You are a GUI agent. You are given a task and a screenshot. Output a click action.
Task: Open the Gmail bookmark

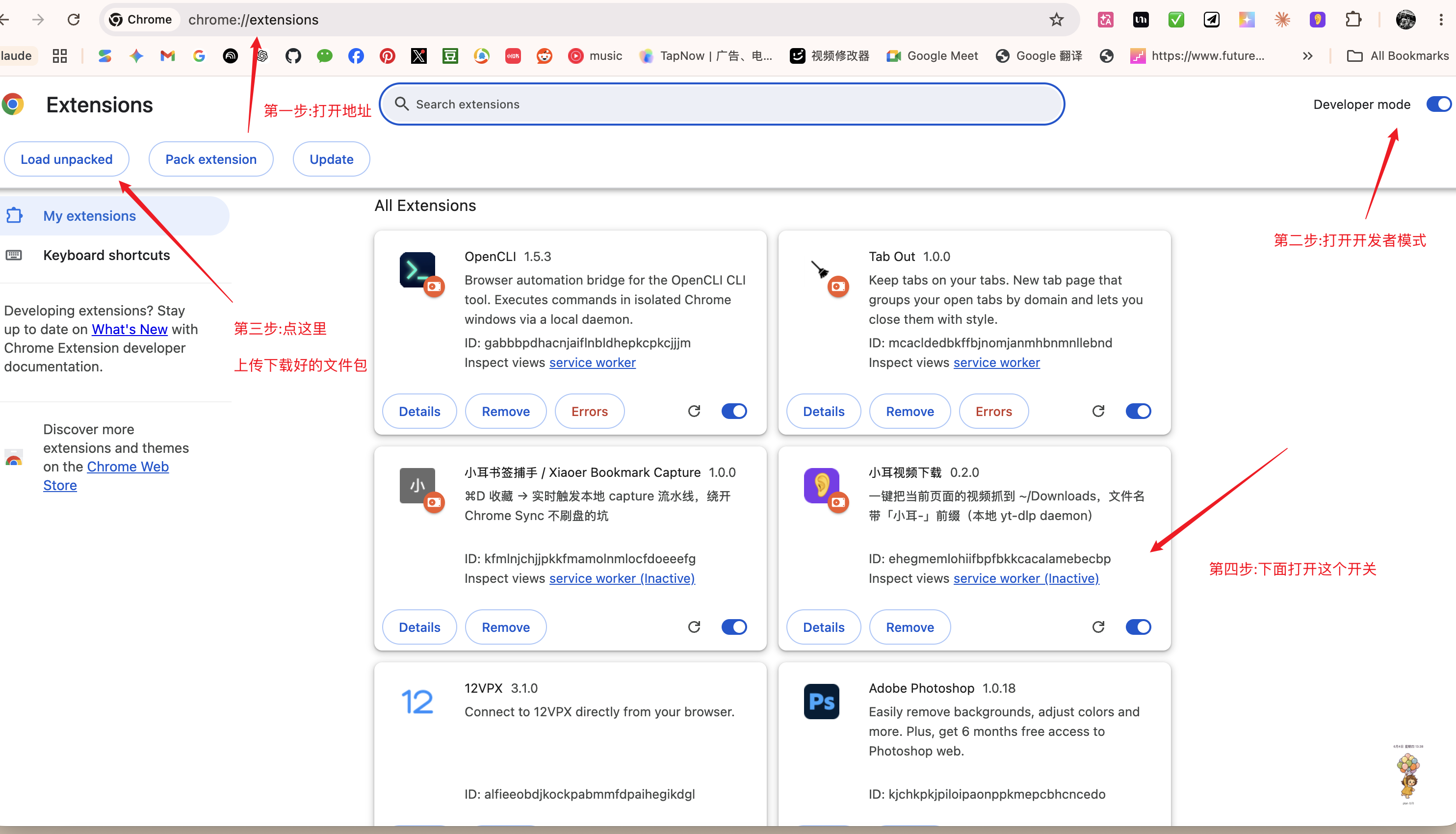coord(168,55)
